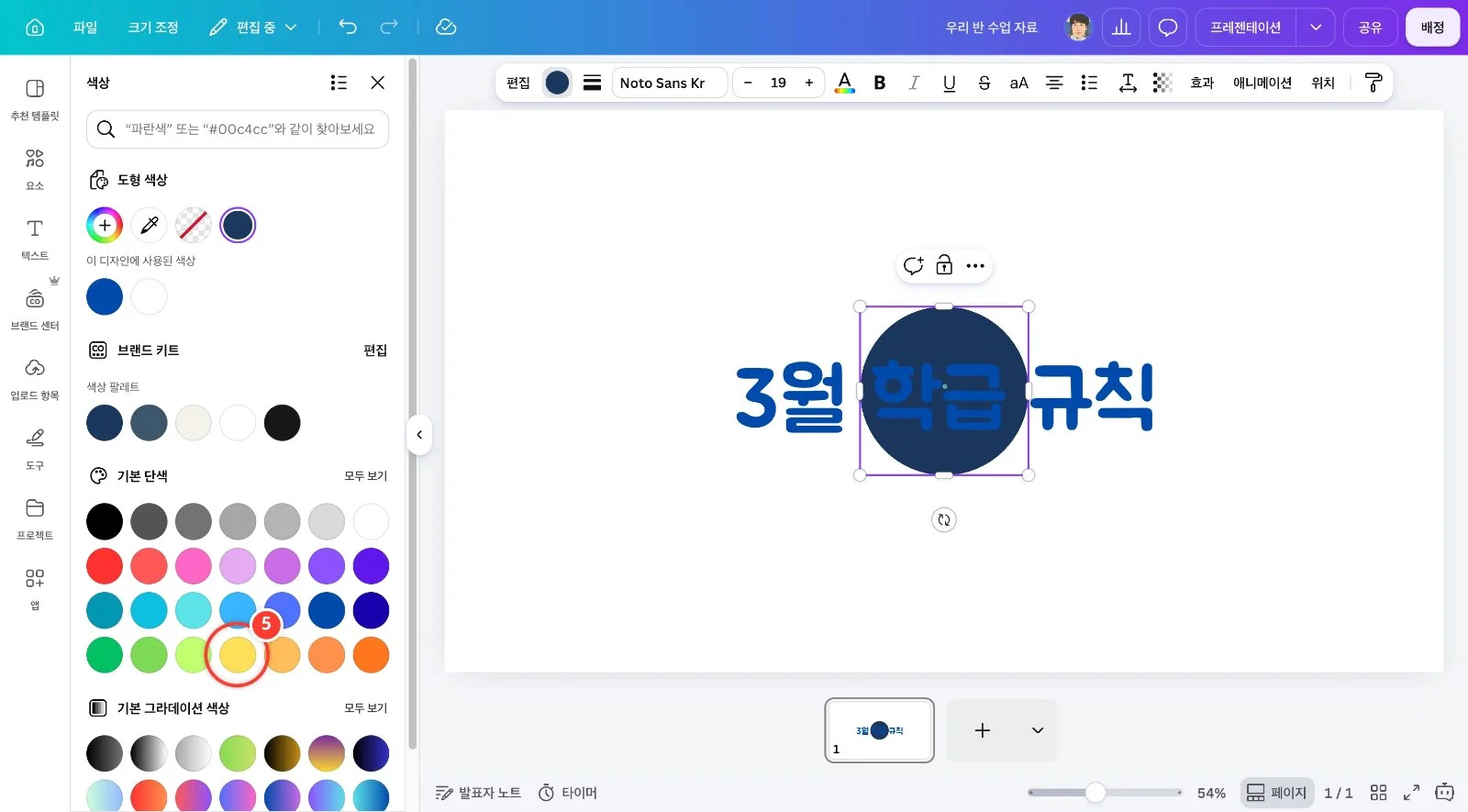Open the 타이머 timer

tap(568, 793)
